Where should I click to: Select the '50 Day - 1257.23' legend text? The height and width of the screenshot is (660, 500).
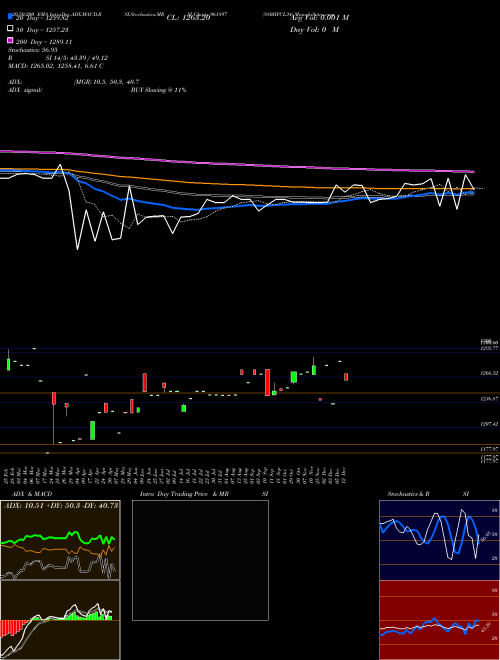click(x=42, y=30)
